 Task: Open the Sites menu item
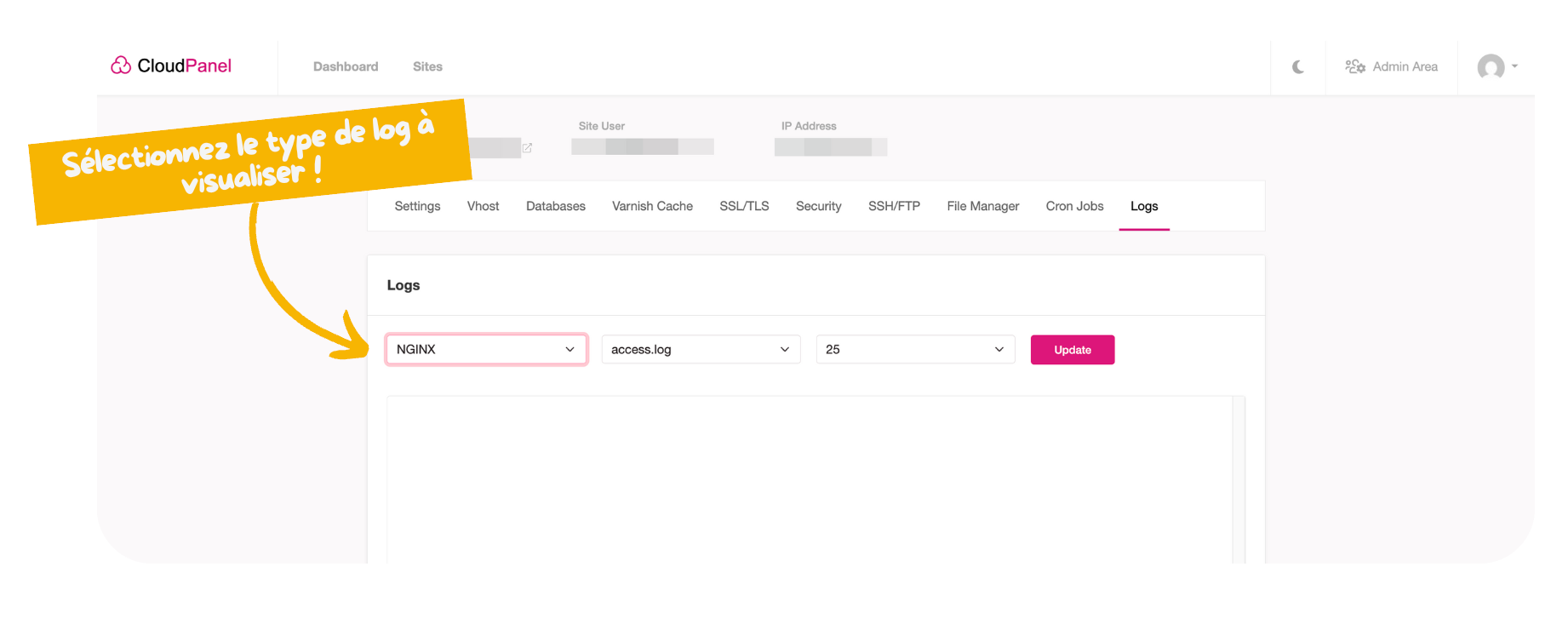coord(427,66)
